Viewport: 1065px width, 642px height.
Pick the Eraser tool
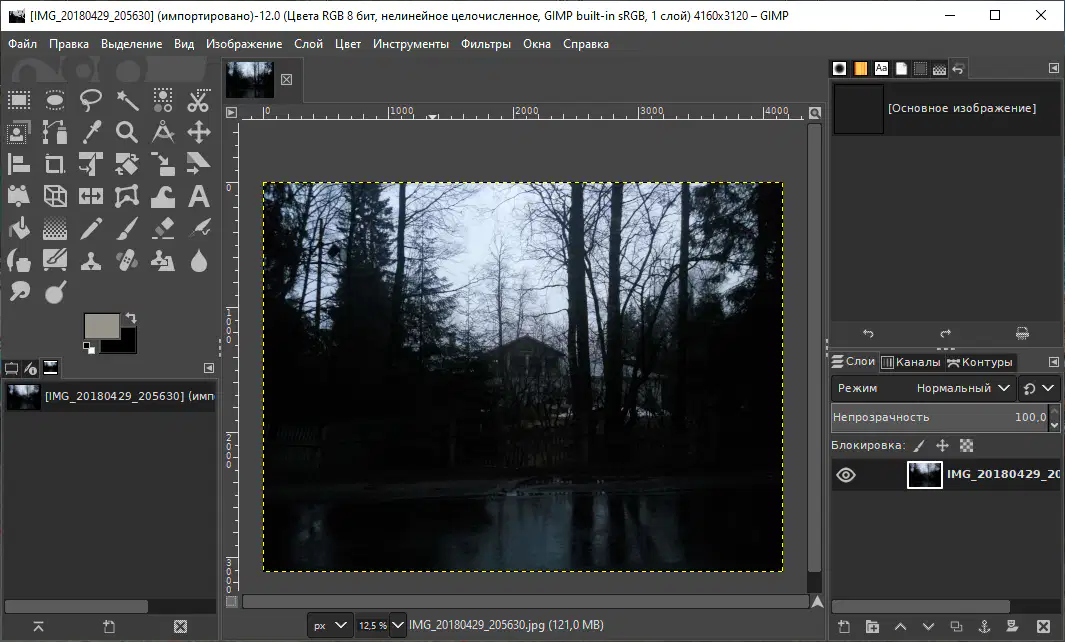point(163,228)
